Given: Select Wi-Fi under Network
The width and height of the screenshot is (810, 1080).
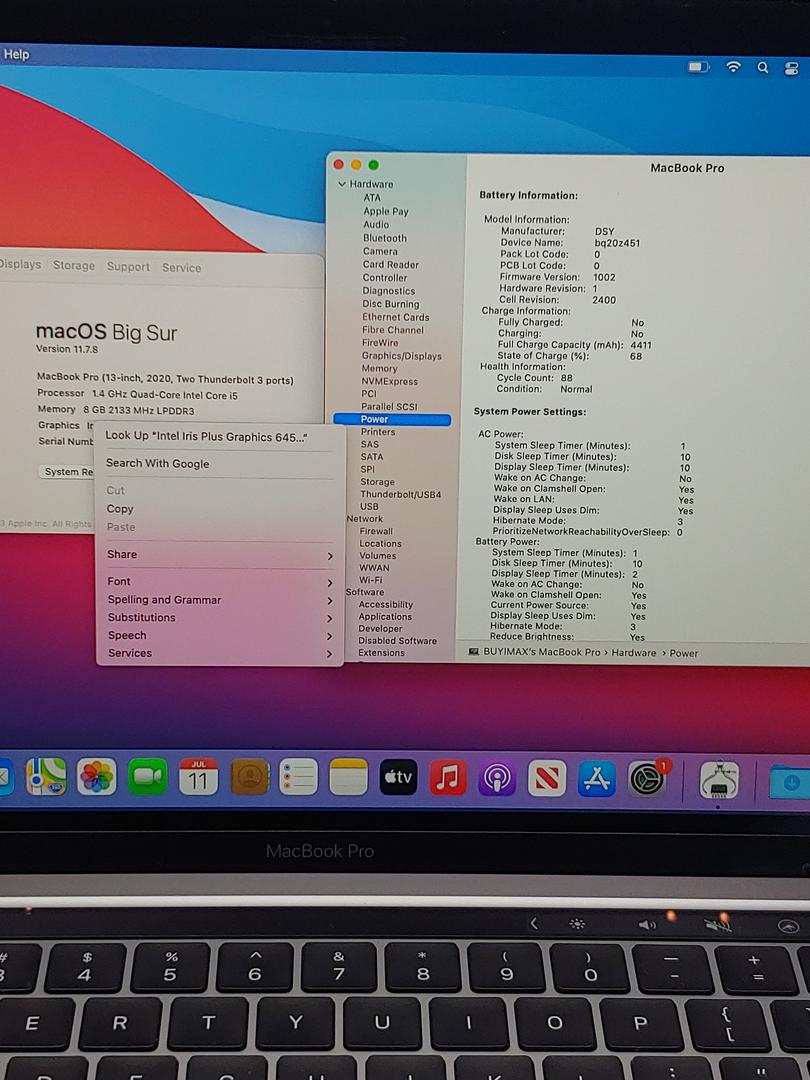Looking at the screenshot, I should click(371, 581).
